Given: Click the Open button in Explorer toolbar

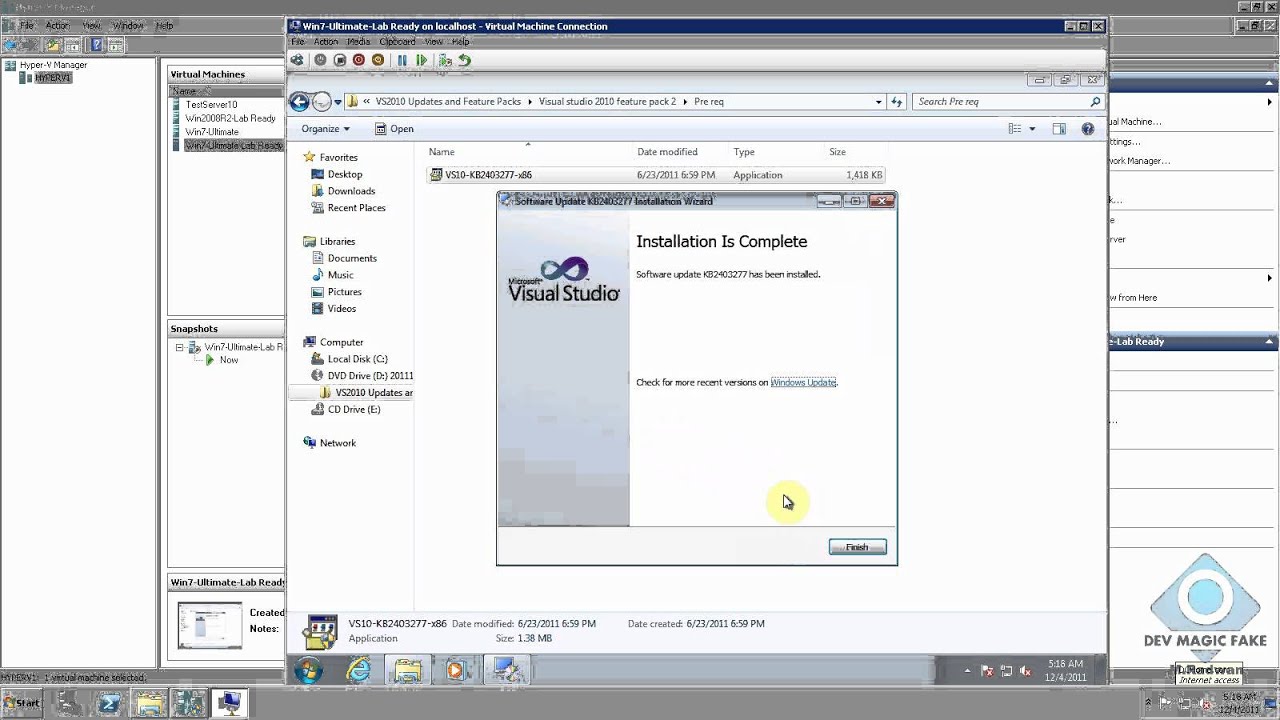Looking at the screenshot, I should 394,128.
